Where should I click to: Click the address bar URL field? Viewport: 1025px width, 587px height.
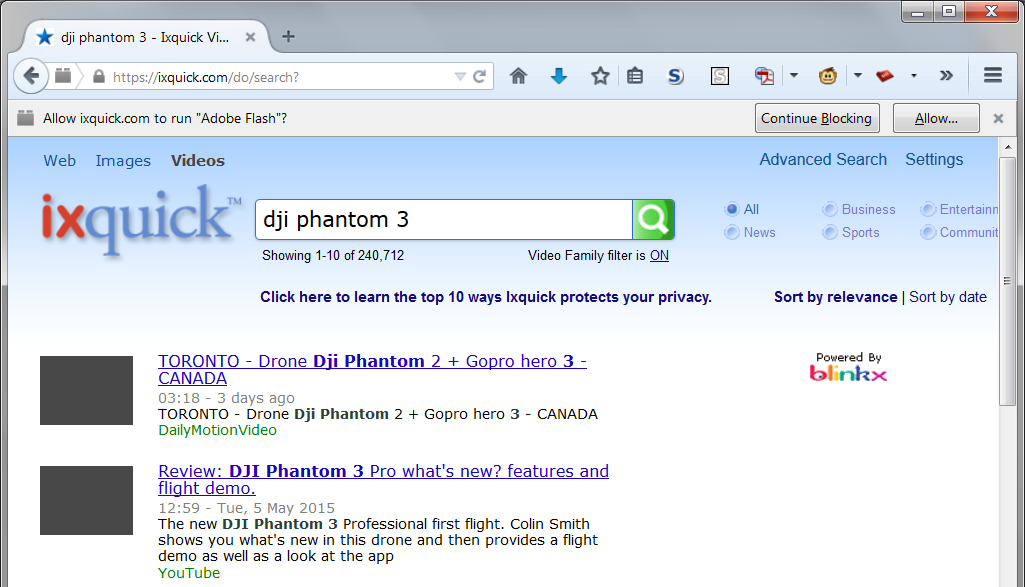[281, 77]
